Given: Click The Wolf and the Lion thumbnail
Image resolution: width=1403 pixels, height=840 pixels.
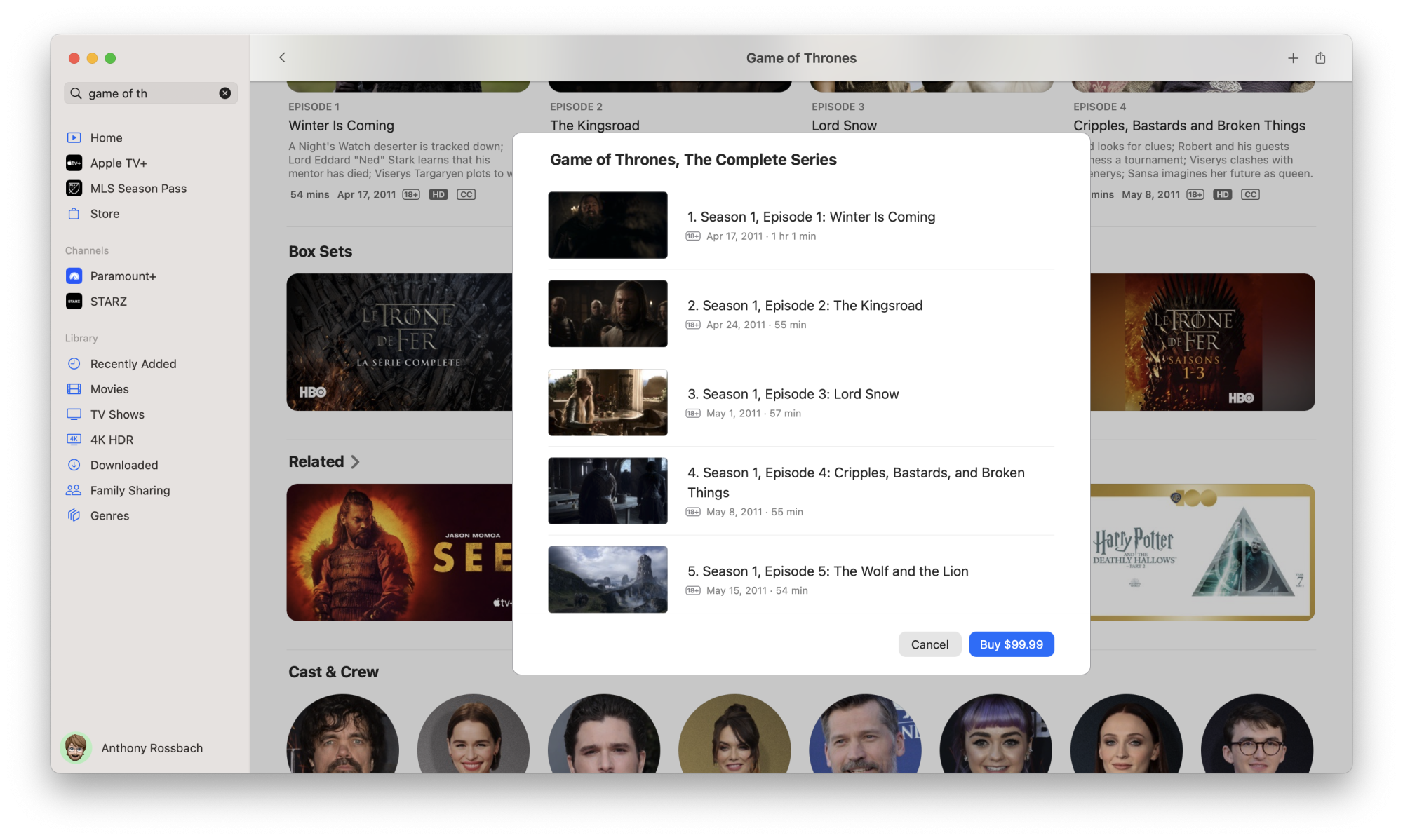Looking at the screenshot, I should (x=607, y=579).
